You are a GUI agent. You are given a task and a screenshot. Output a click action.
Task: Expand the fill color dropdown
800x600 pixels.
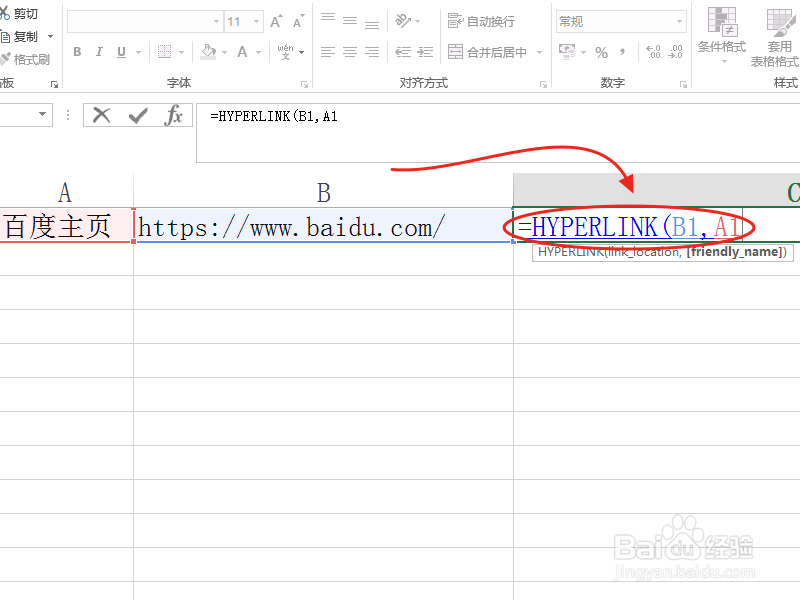coord(224,52)
